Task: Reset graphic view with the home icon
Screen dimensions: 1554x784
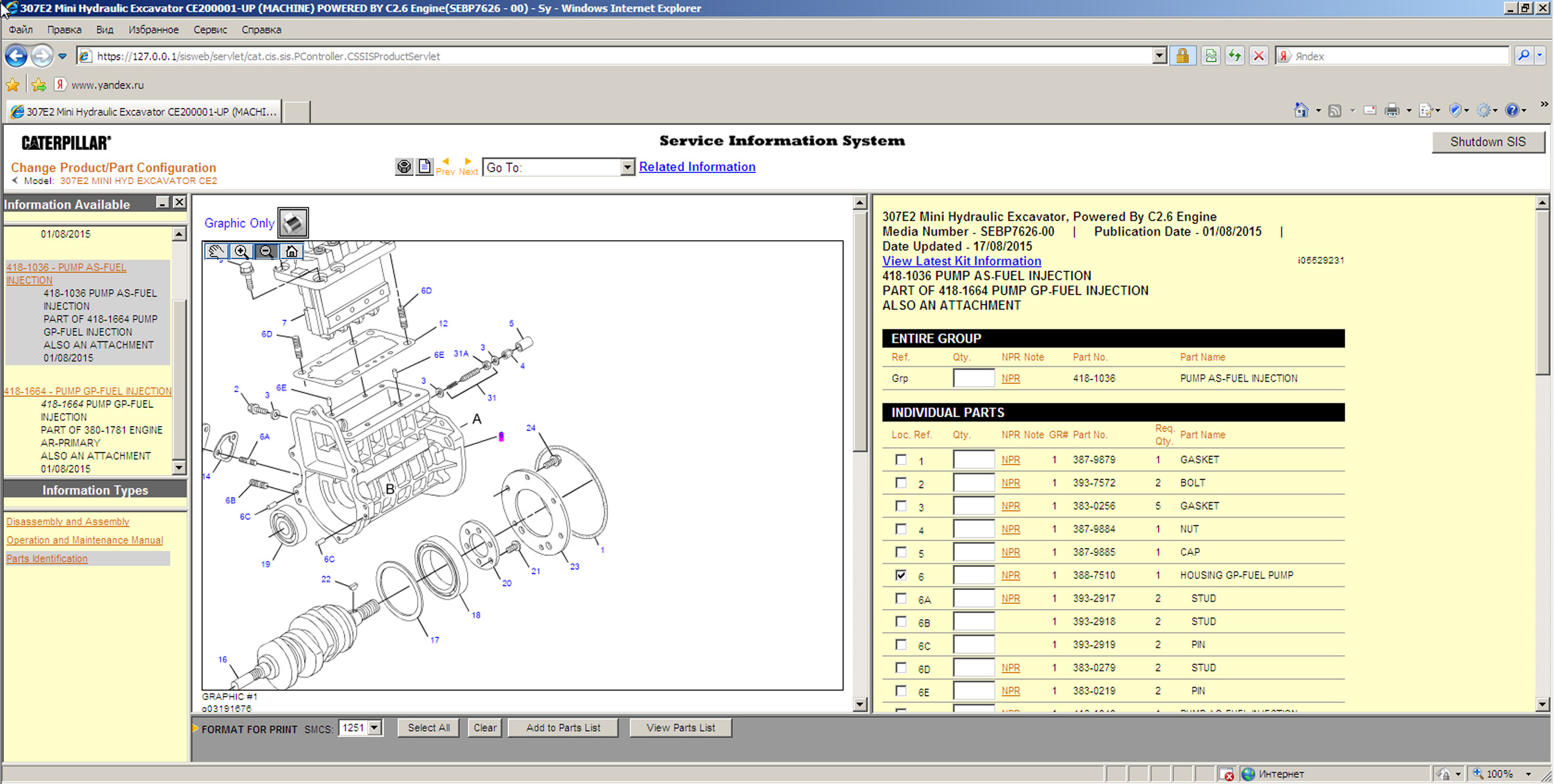Action: tap(291, 251)
